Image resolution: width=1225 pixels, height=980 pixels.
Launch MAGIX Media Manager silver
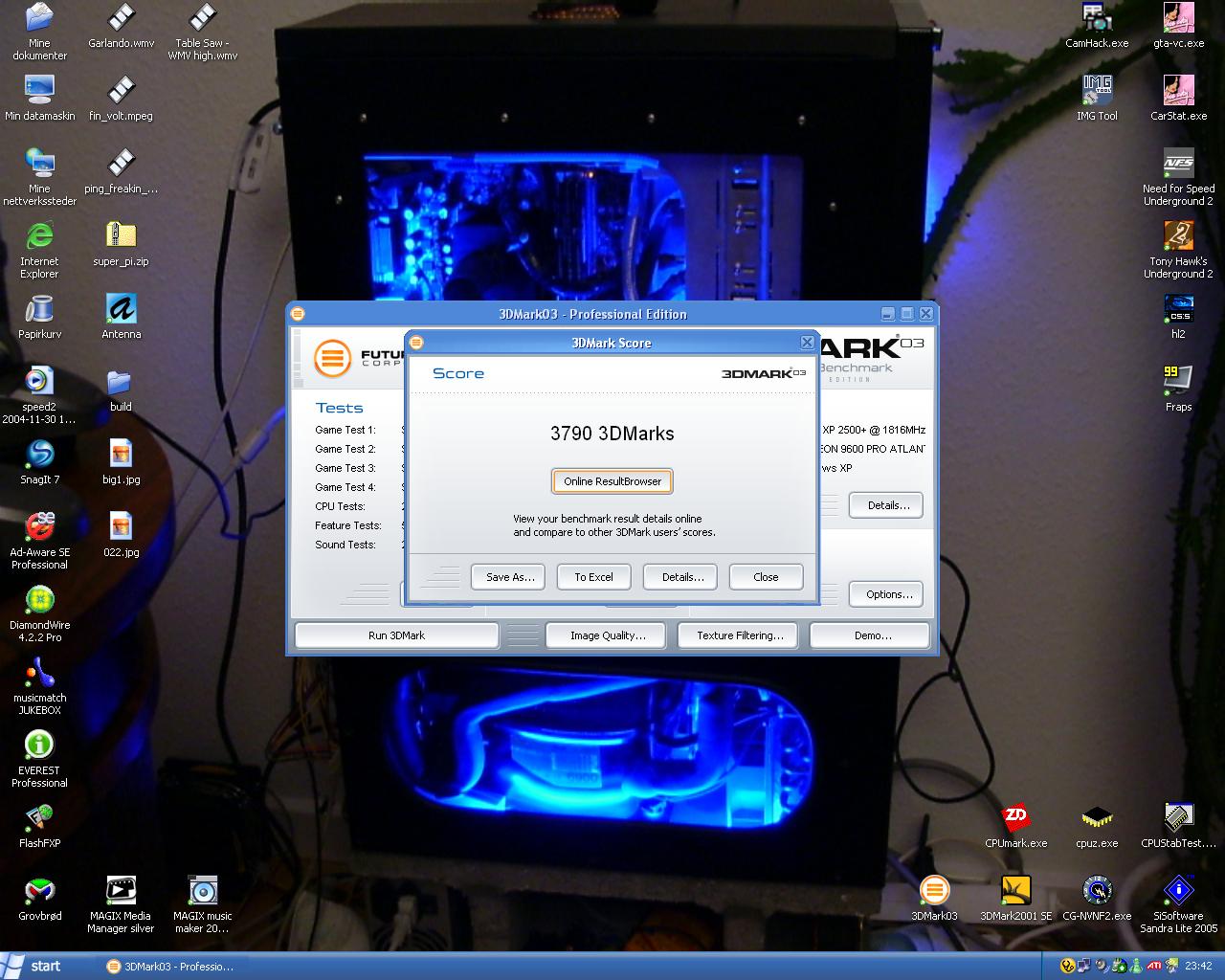point(121,891)
